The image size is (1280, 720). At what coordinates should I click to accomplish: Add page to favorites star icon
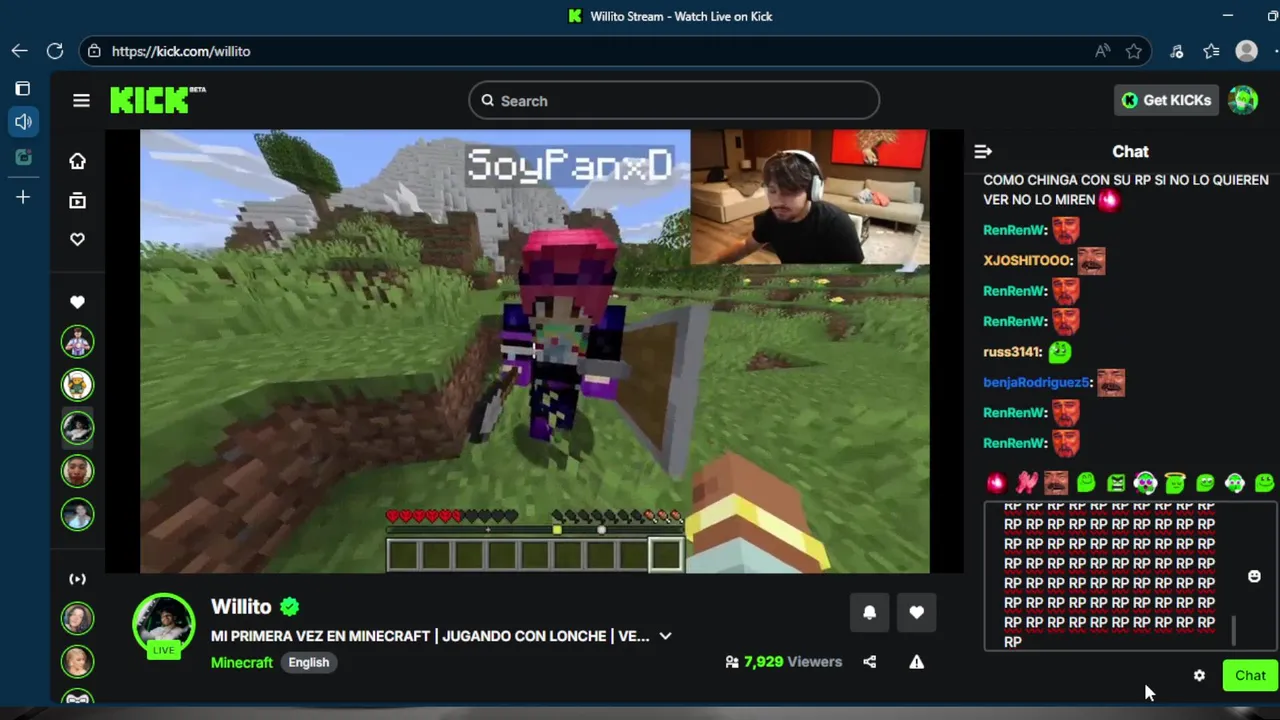(1133, 51)
